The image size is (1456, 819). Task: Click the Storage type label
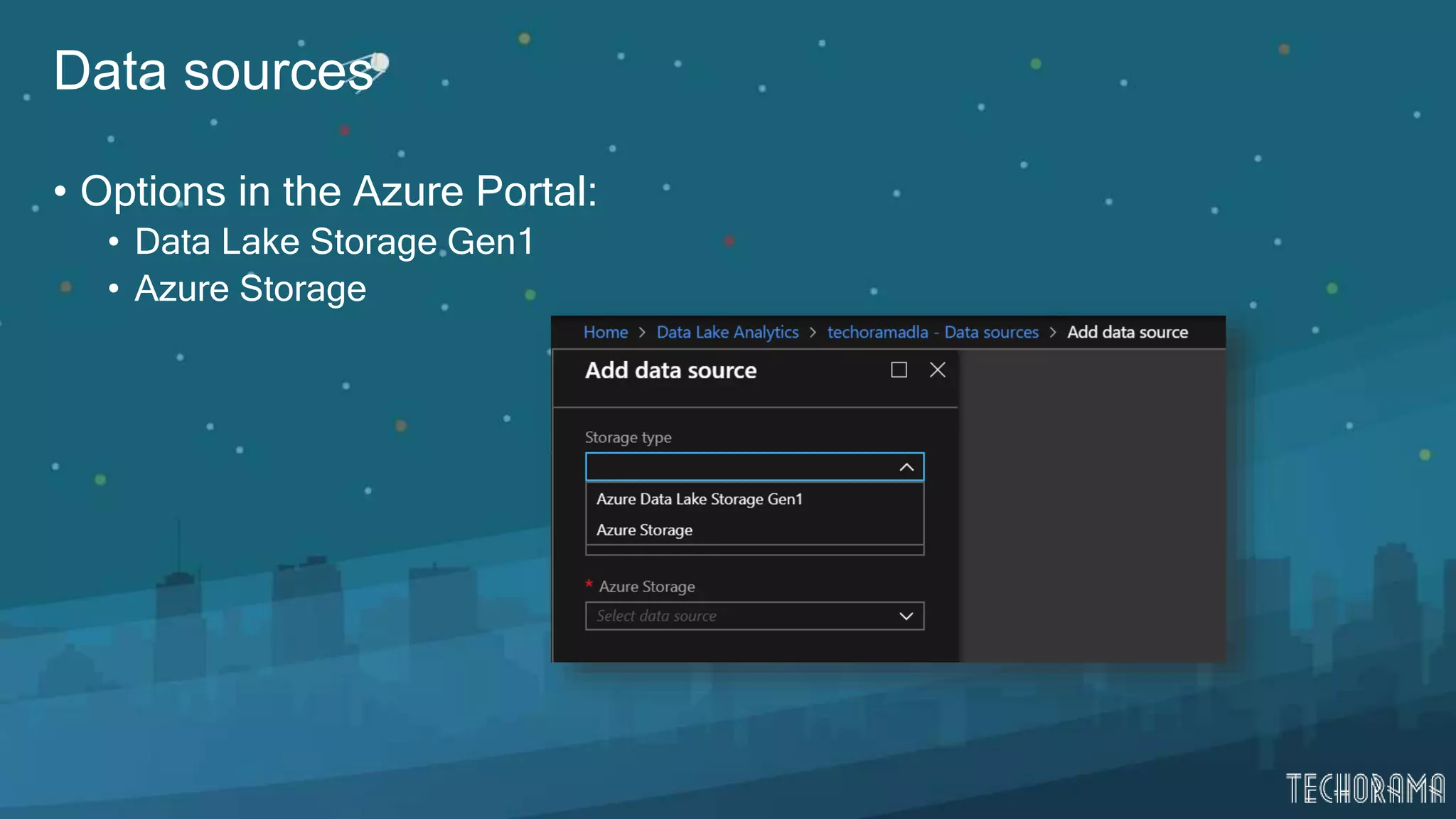(628, 437)
